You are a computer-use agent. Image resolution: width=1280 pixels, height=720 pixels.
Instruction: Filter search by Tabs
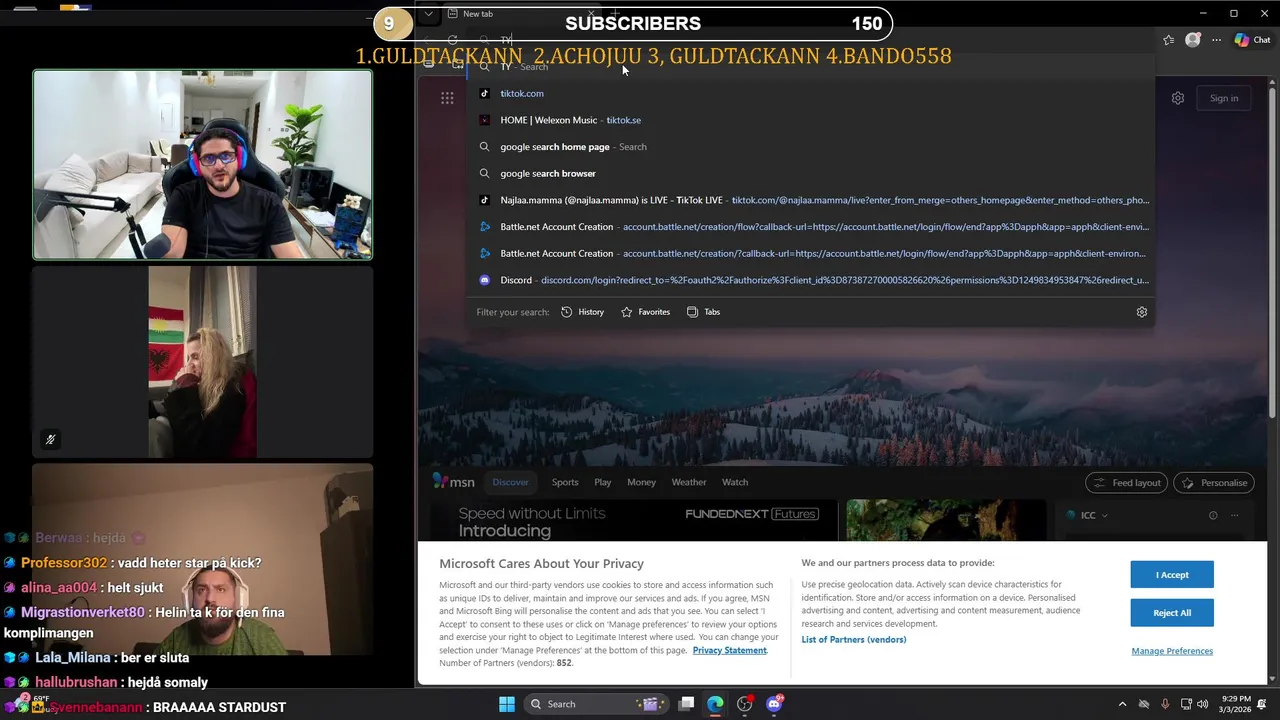(x=703, y=312)
